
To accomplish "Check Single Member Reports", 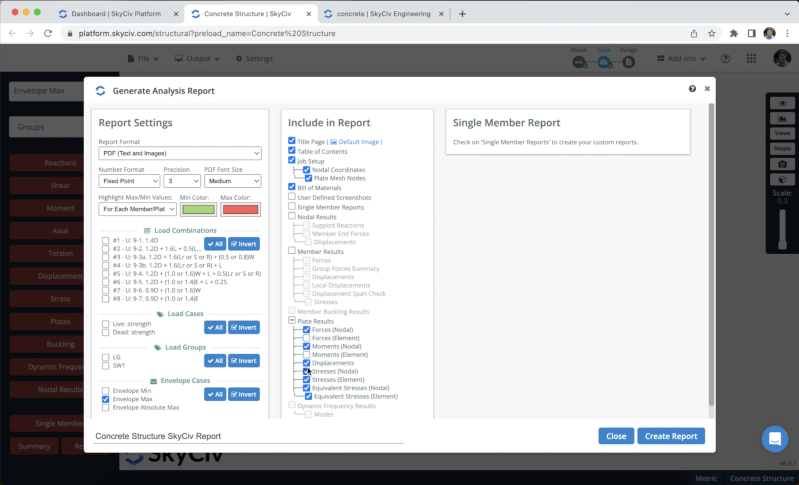I will pos(291,206).
